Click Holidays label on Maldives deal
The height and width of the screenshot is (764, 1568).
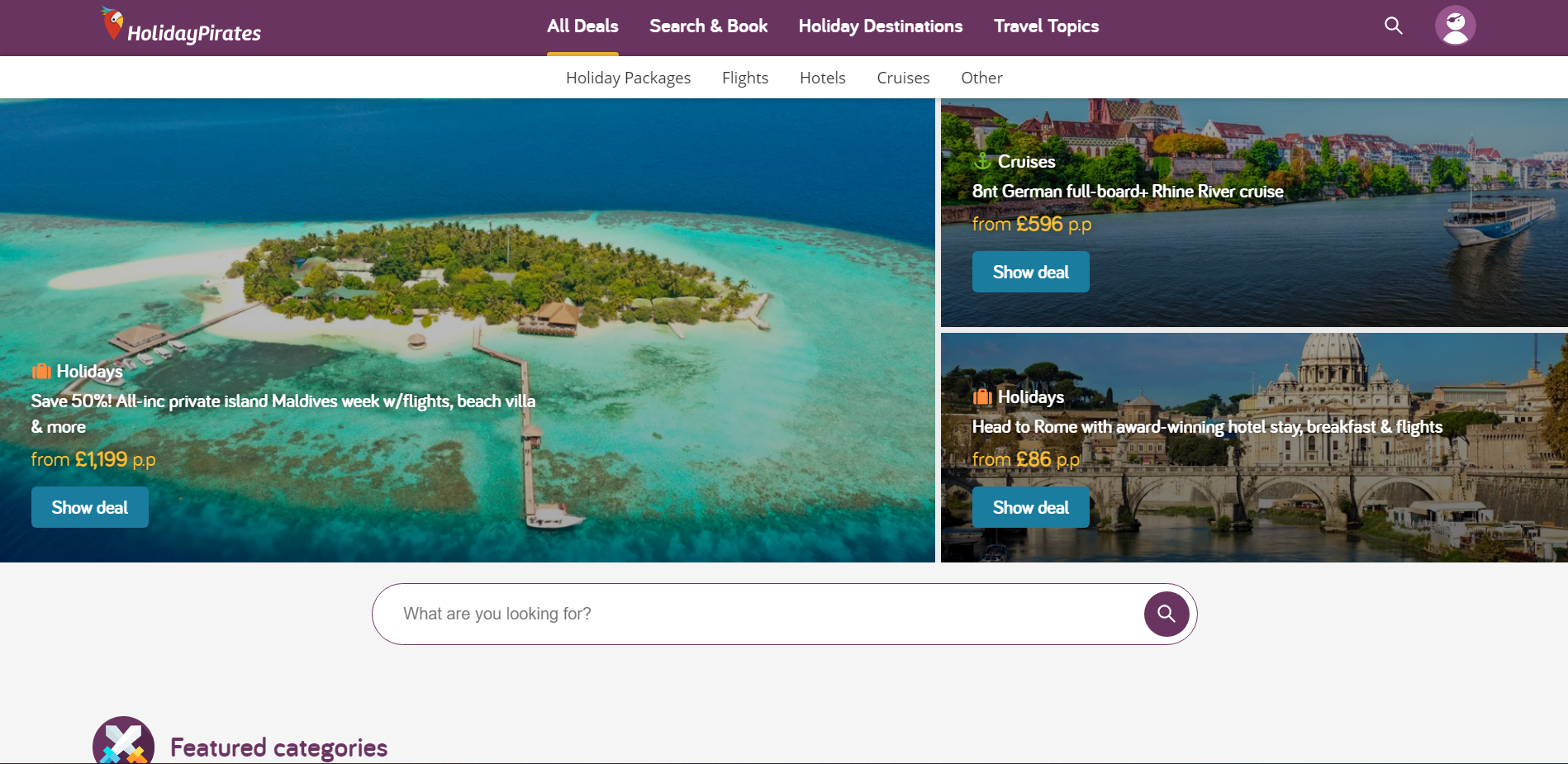pos(89,372)
